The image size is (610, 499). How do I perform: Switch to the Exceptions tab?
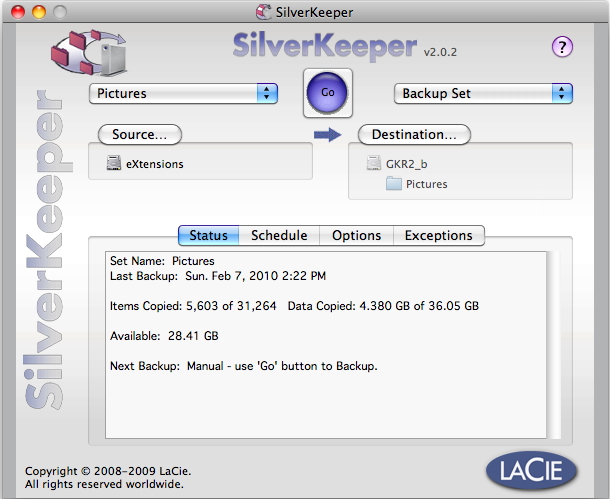[x=439, y=235]
